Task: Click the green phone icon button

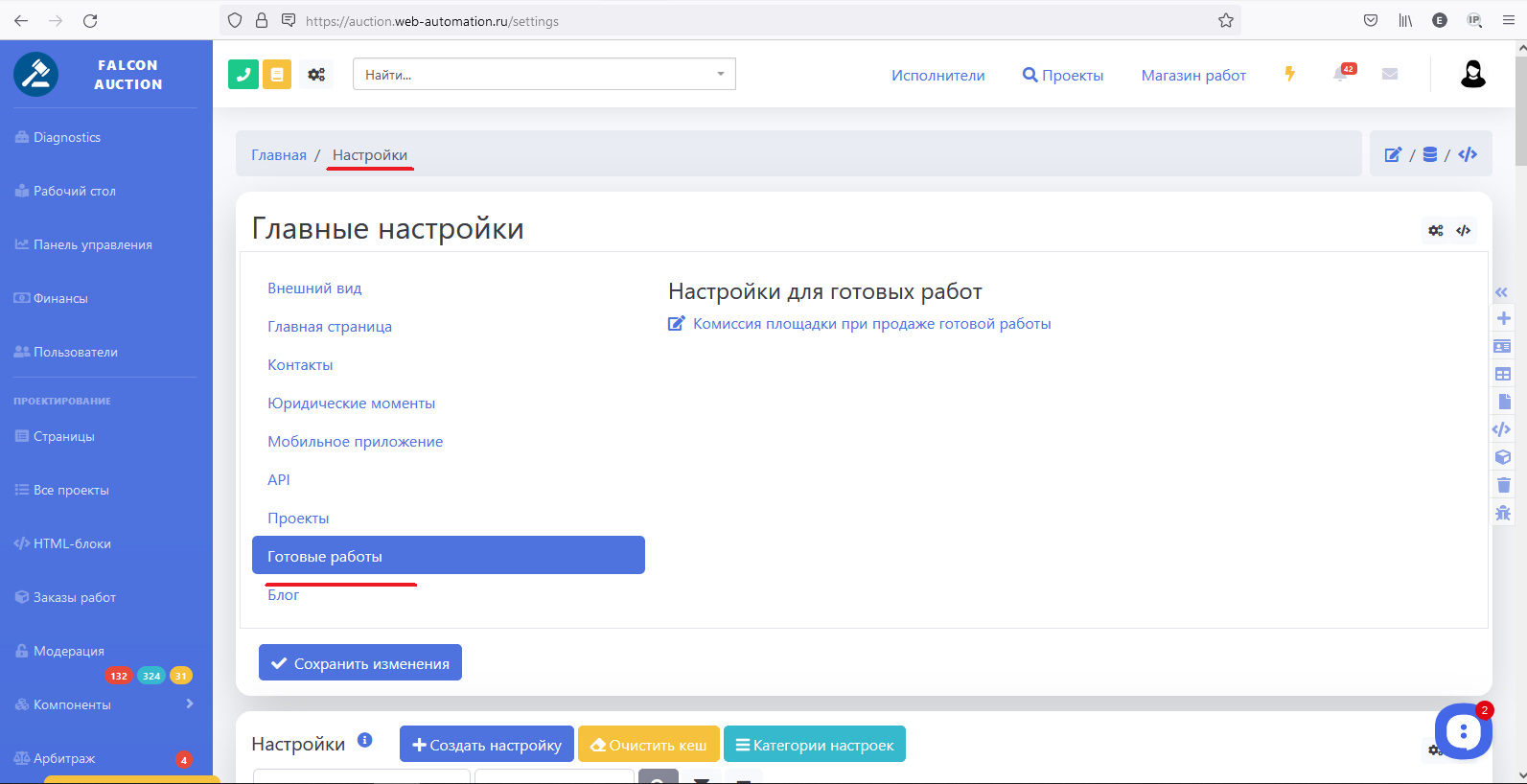Action: tap(243, 74)
